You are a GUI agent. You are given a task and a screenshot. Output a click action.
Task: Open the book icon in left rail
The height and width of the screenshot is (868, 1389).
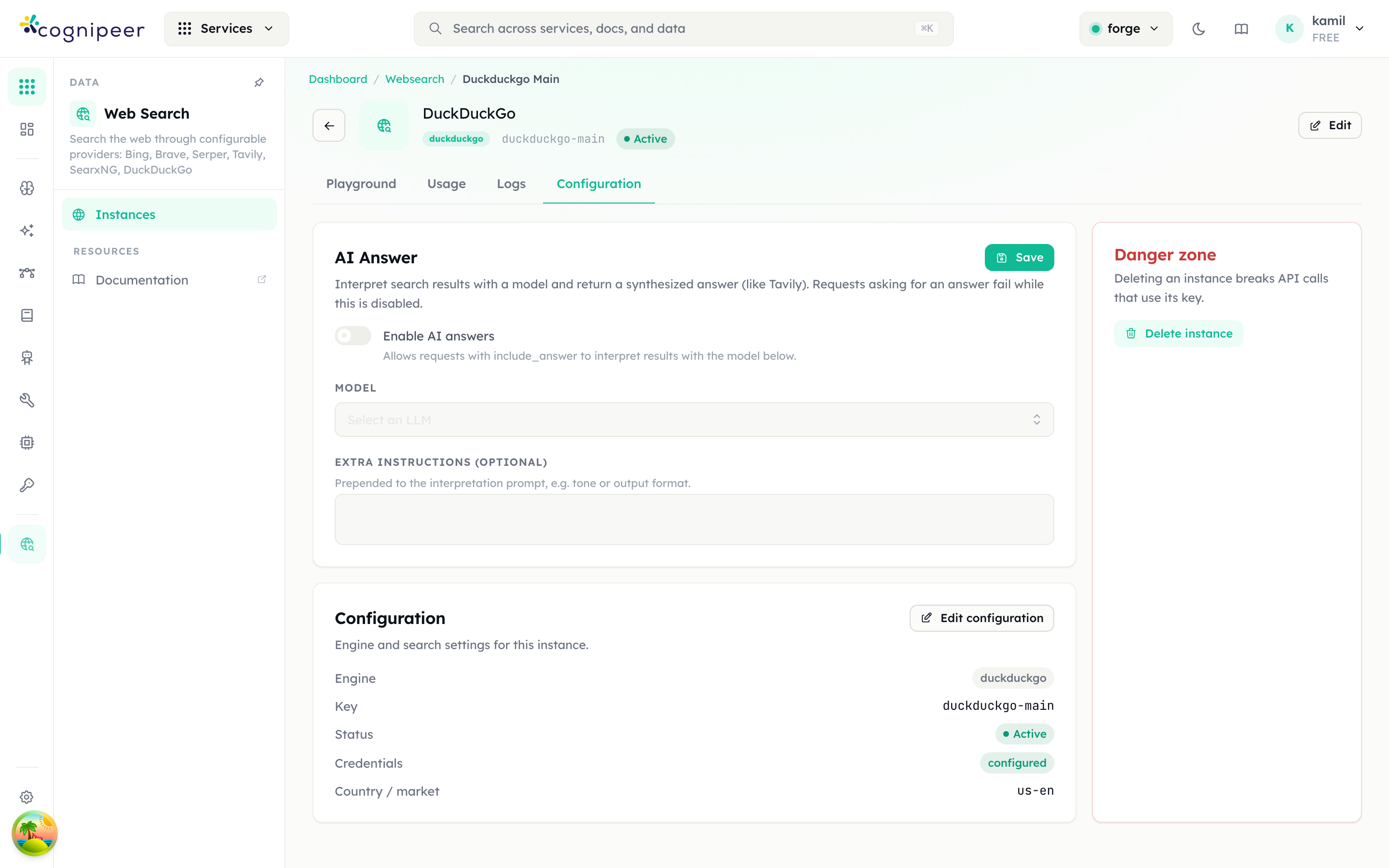coord(27,315)
